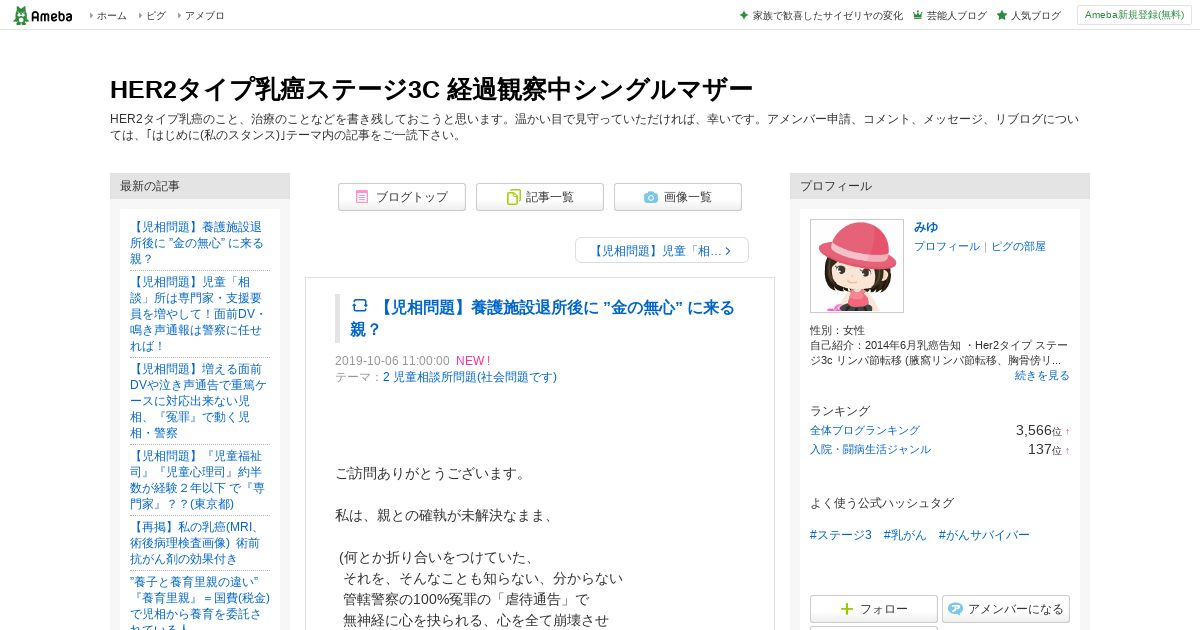This screenshot has height=630, width=1200.
Task: Click the chevron on next-article button
Action: pyautogui.click(x=728, y=251)
